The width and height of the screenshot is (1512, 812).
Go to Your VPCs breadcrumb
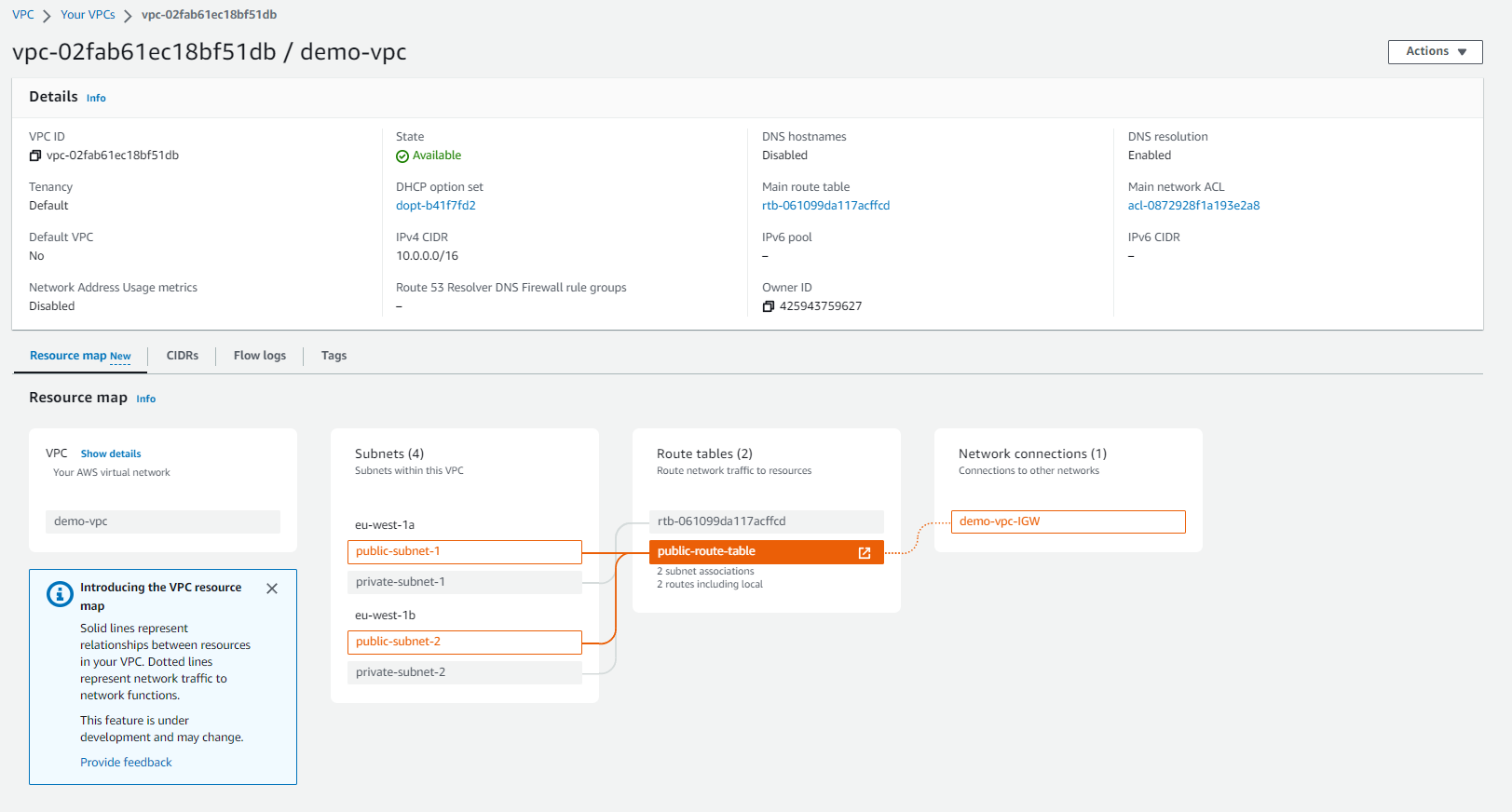[88, 15]
